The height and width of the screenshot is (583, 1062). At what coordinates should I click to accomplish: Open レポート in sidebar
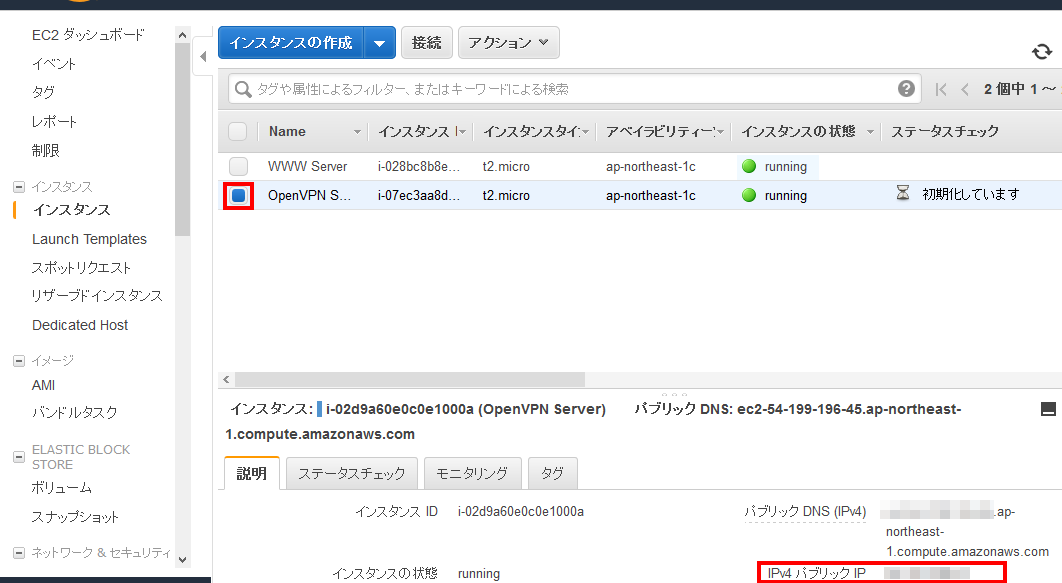point(54,122)
